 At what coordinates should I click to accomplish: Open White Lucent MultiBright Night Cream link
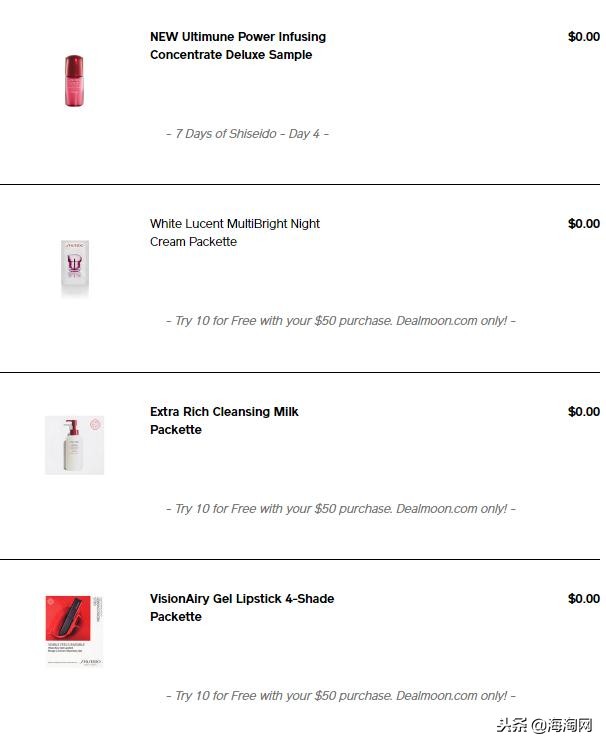[x=235, y=233]
